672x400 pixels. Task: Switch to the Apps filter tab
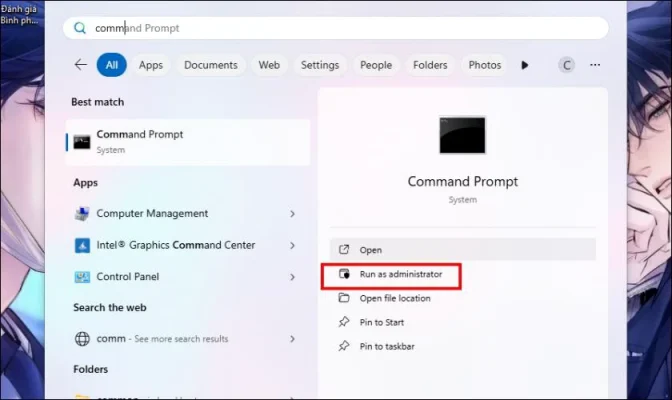[x=151, y=65]
